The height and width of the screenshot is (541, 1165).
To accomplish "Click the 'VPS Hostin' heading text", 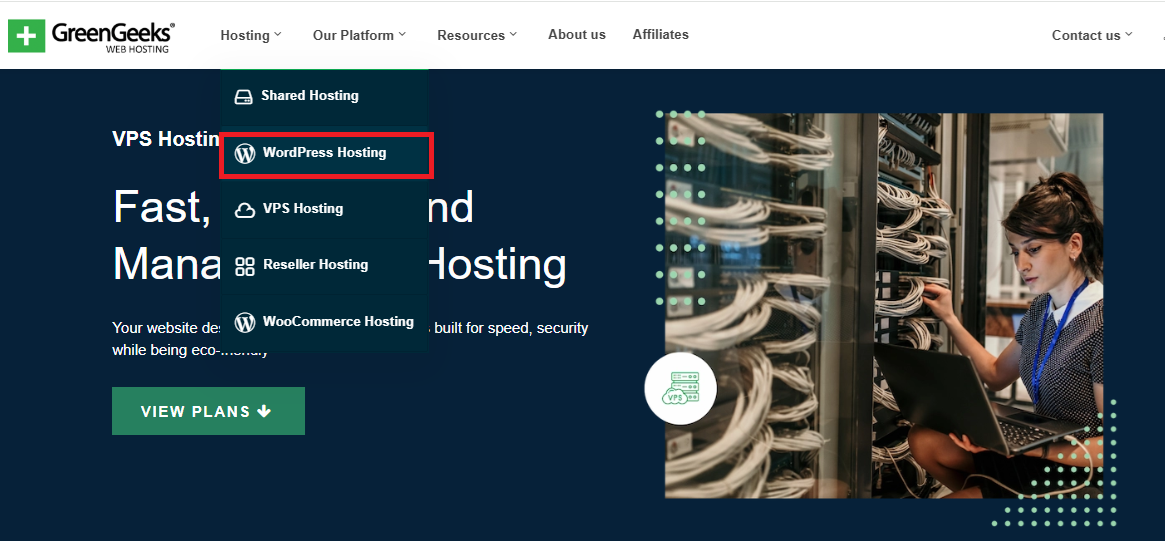I will click(x=166, y=138).
